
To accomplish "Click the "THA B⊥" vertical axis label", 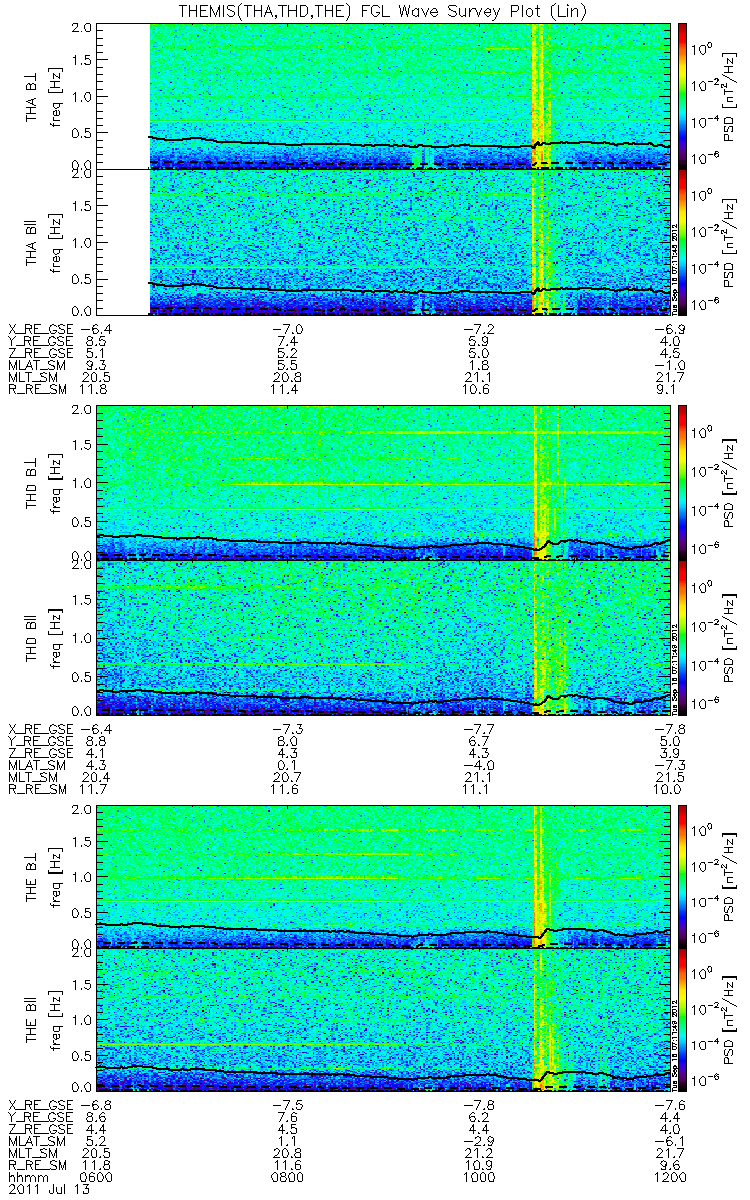I will click(x=34, y=95).
